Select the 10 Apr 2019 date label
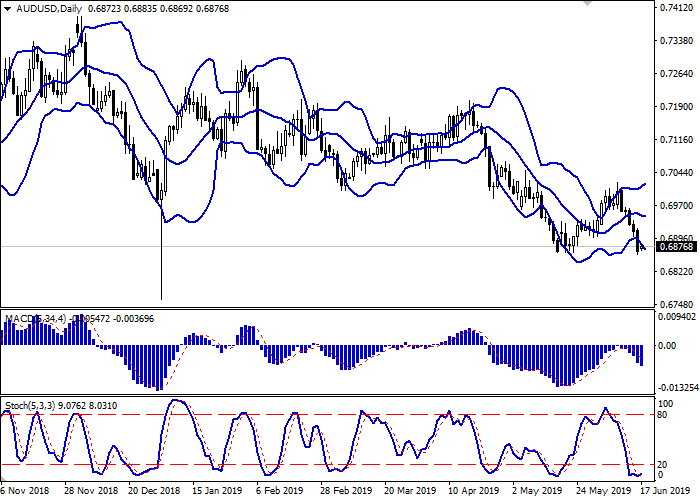Image resolution: width=700 pixels, height=500 pixels. click(472, 491)
